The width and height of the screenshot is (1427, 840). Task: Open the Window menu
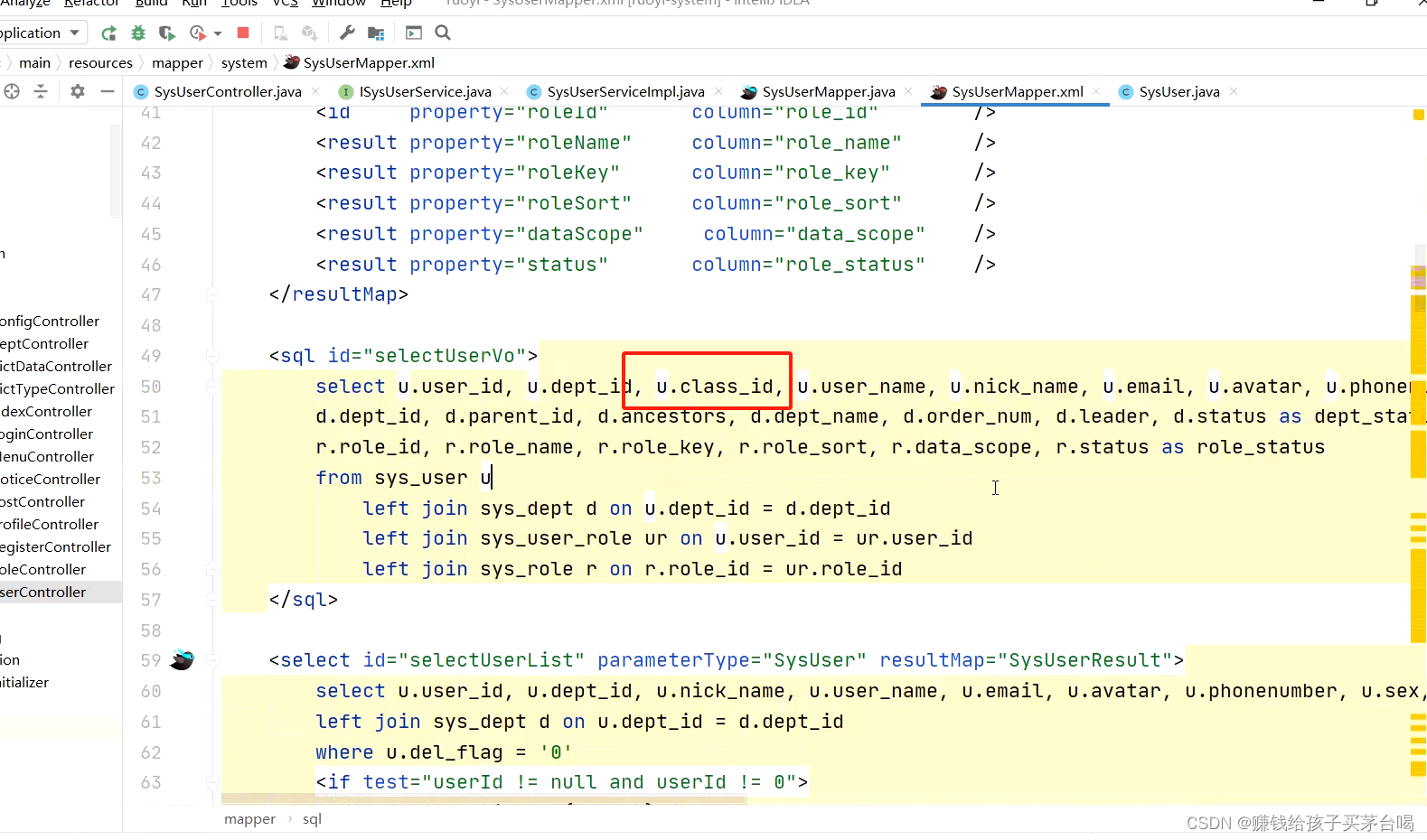[339, 4]
